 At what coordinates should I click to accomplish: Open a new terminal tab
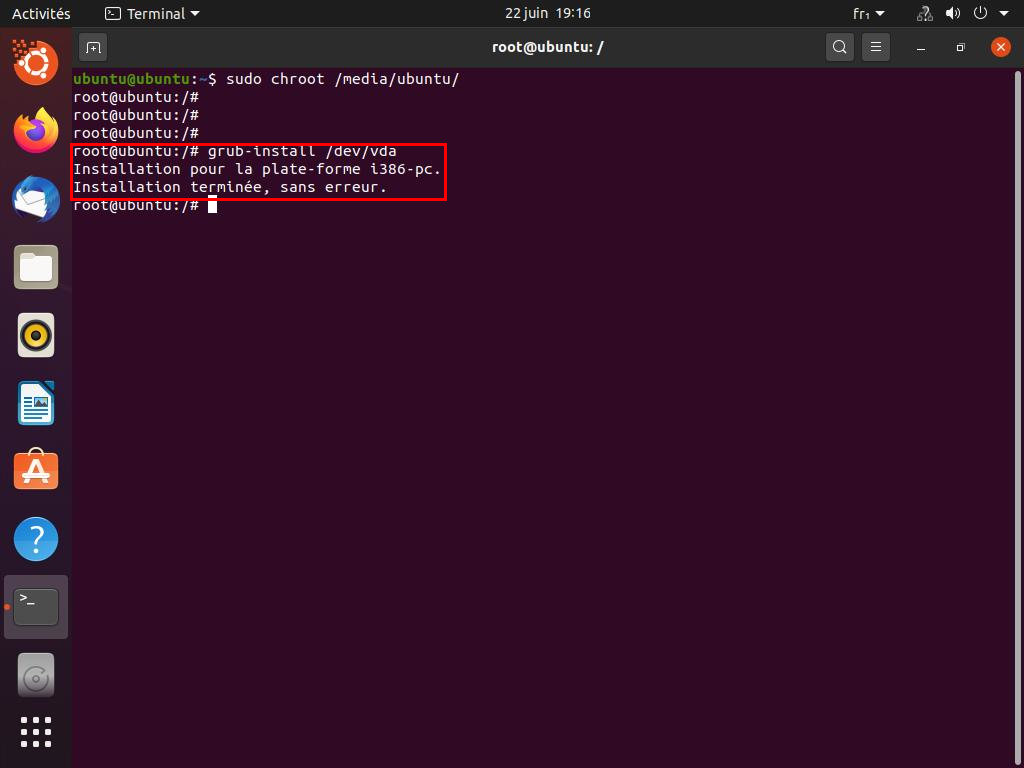pos(93,47)
